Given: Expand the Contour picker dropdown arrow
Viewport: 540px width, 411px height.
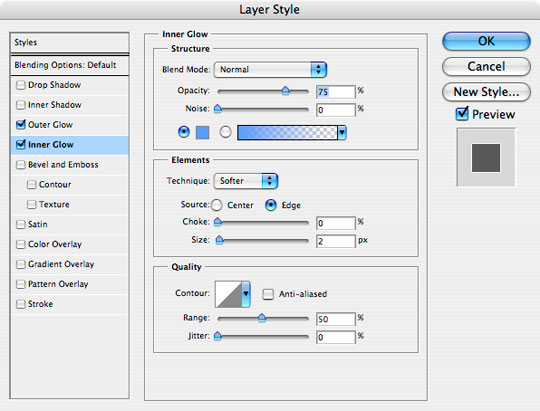Looking at the screenshot, I should [246, 294].
